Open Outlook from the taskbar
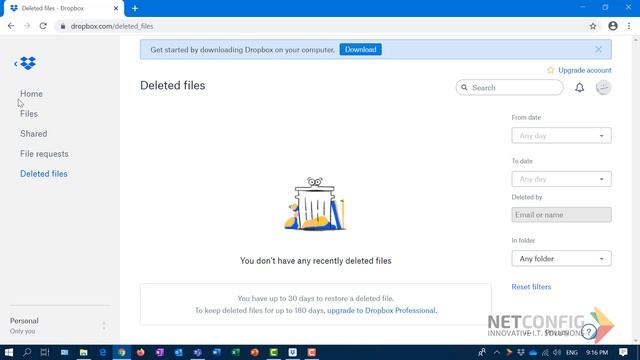 point(178,352)
